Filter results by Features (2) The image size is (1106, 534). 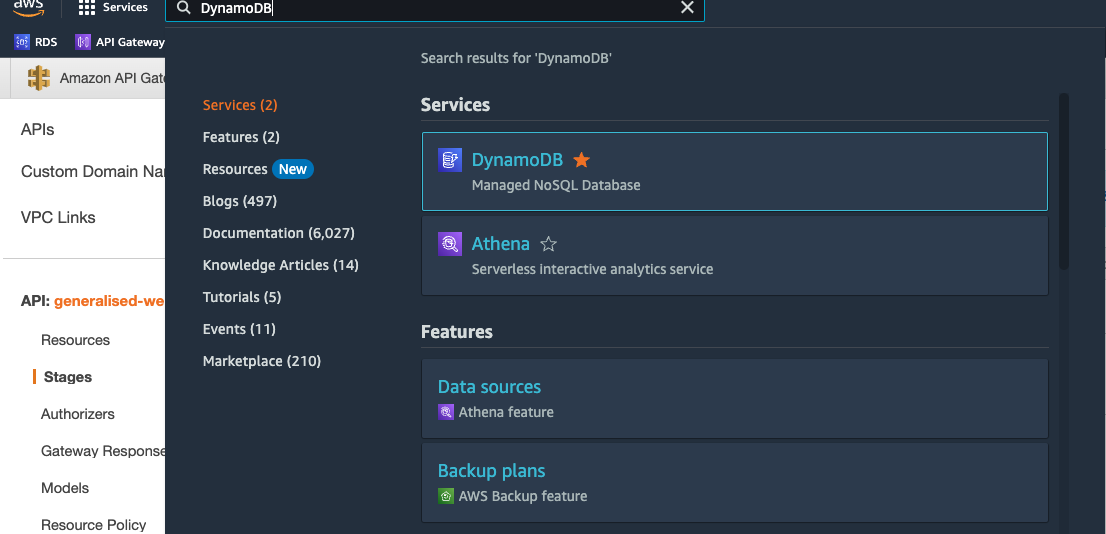[x=241, y=137]
